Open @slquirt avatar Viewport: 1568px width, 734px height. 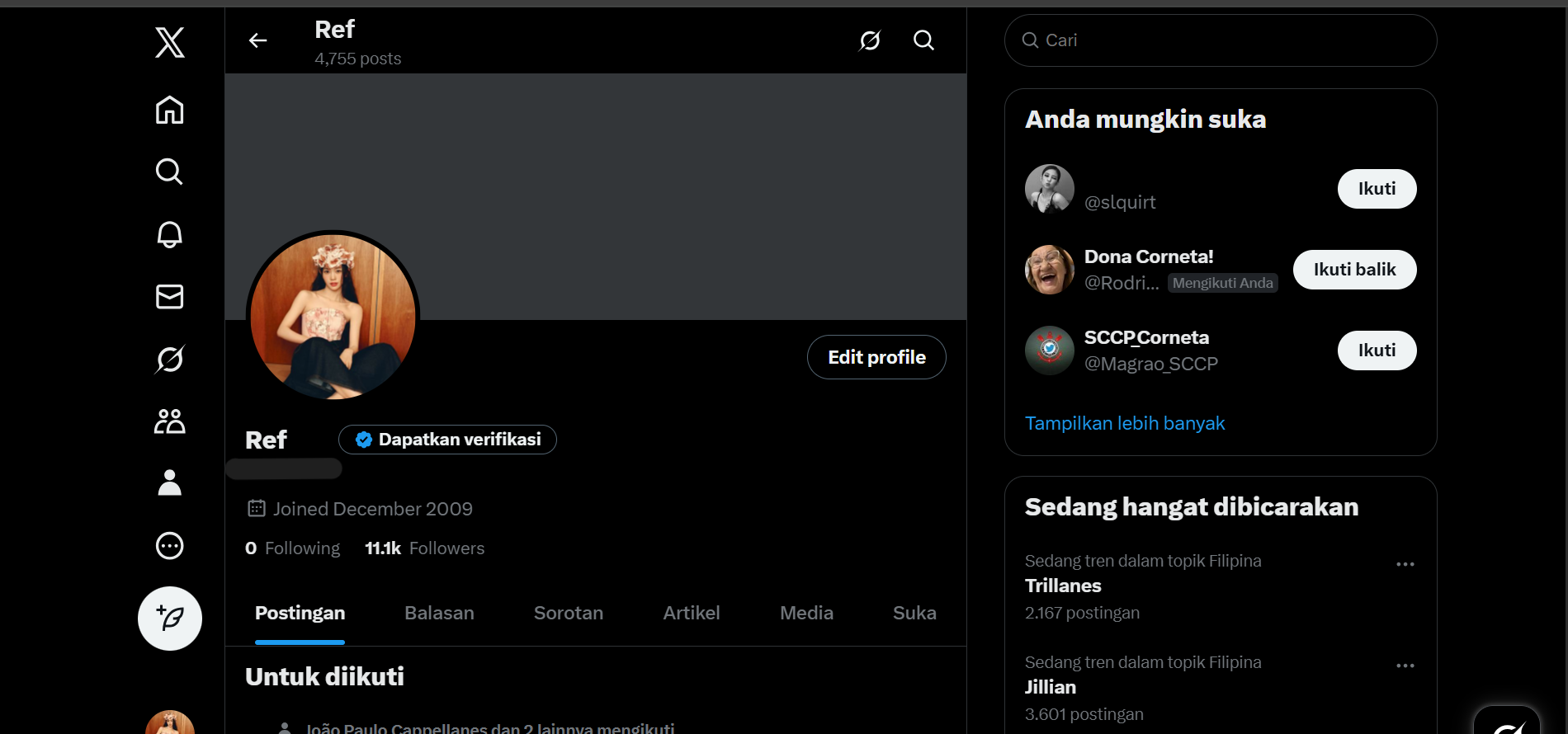point(1050,189)
